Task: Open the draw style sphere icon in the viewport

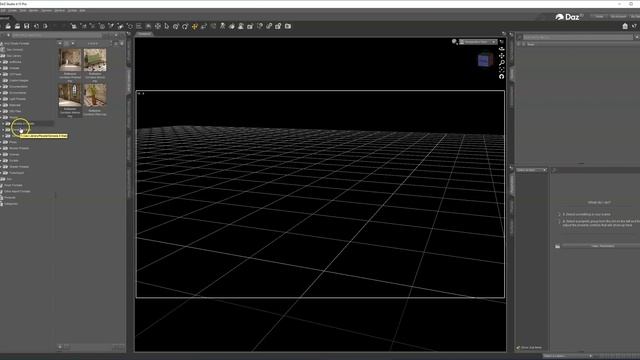Action: point(454,42)
